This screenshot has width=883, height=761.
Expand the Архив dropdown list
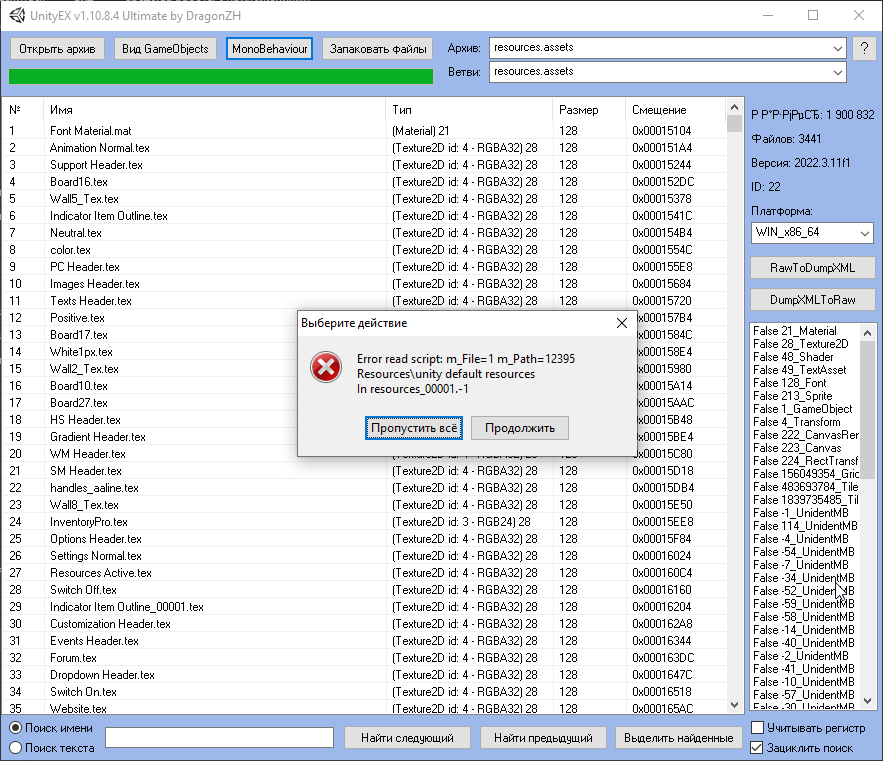836,48
